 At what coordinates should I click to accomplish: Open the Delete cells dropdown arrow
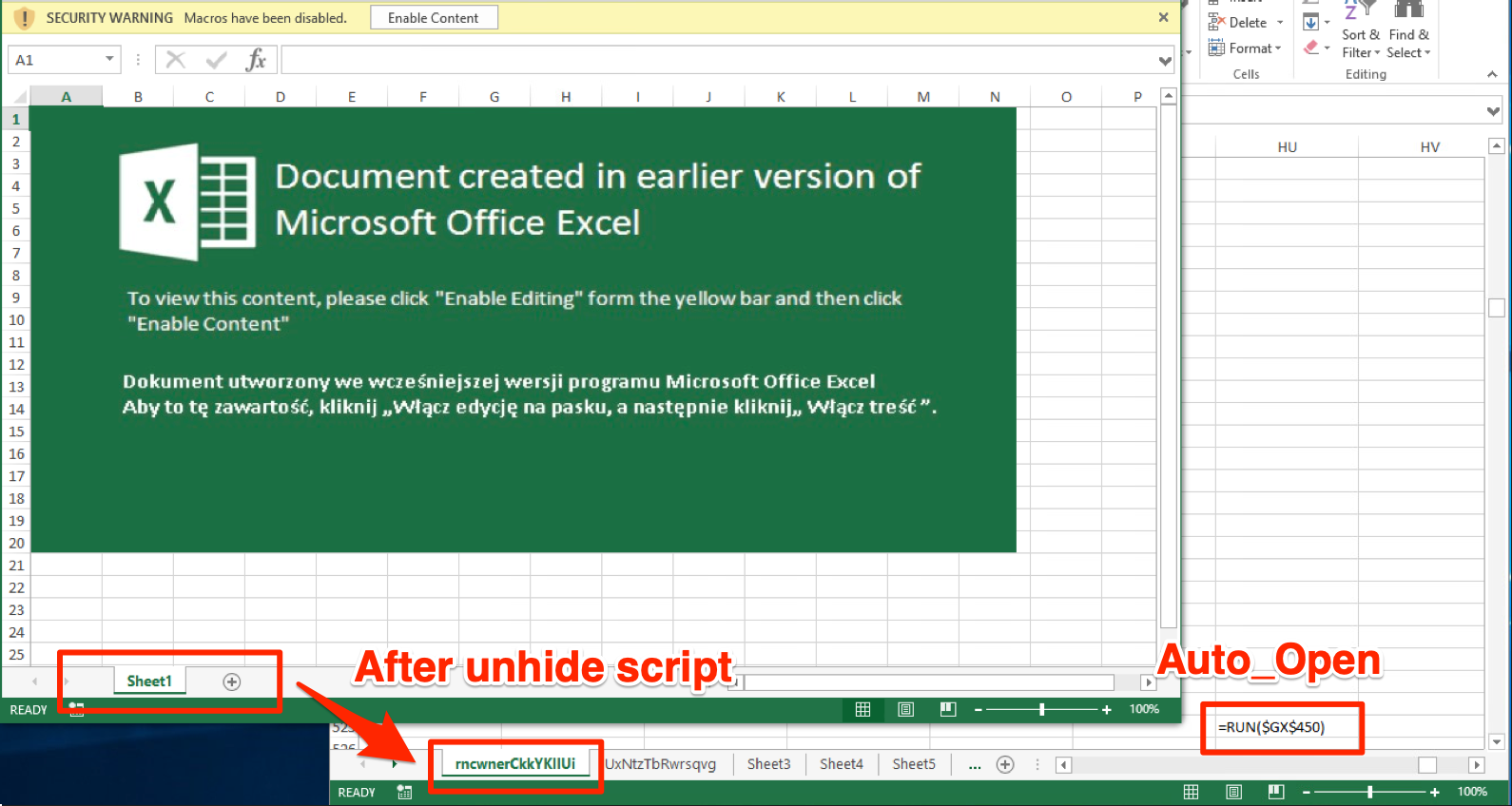[x=1280, y=23]
